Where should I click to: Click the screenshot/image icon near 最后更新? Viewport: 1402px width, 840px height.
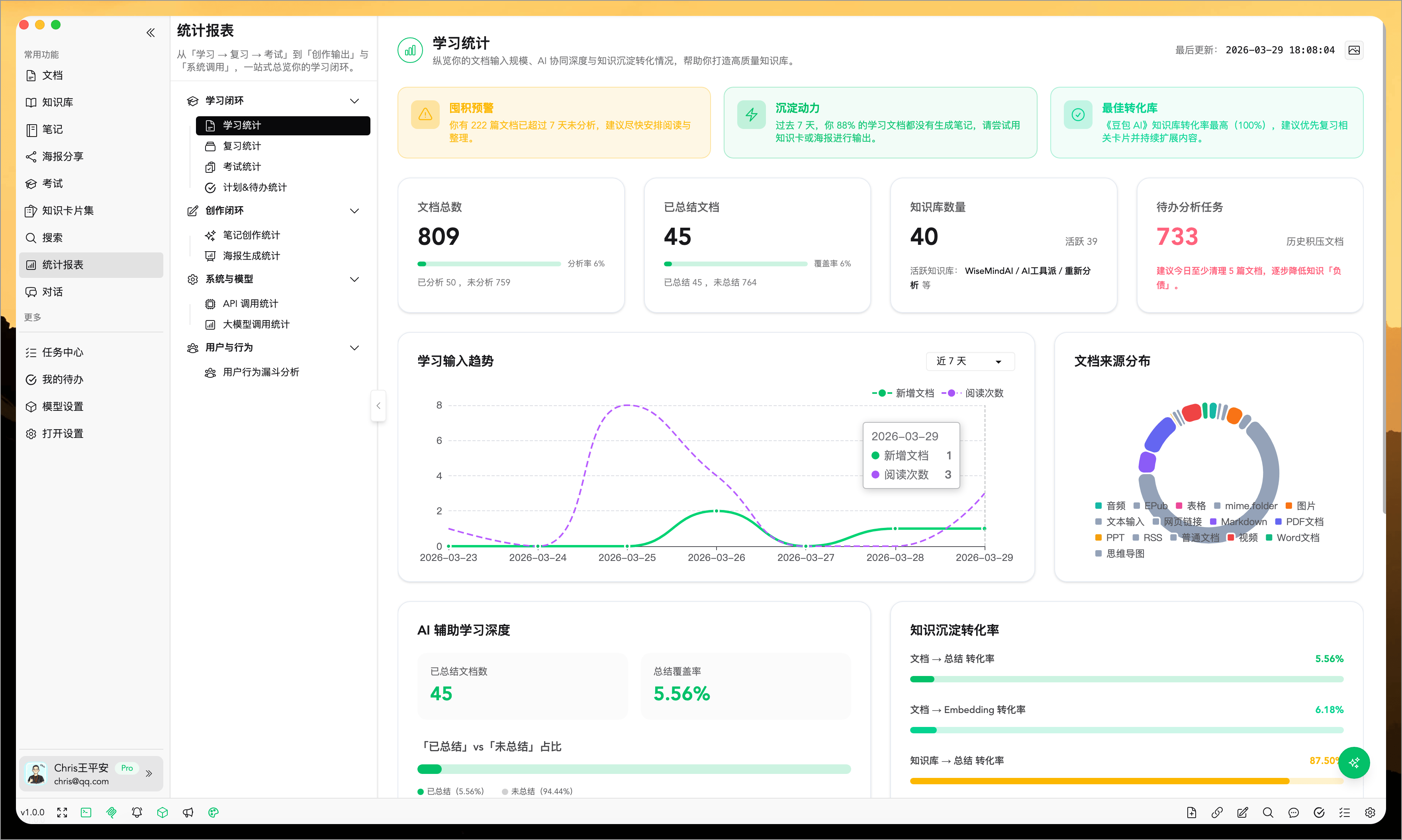tap(1355, 50)
